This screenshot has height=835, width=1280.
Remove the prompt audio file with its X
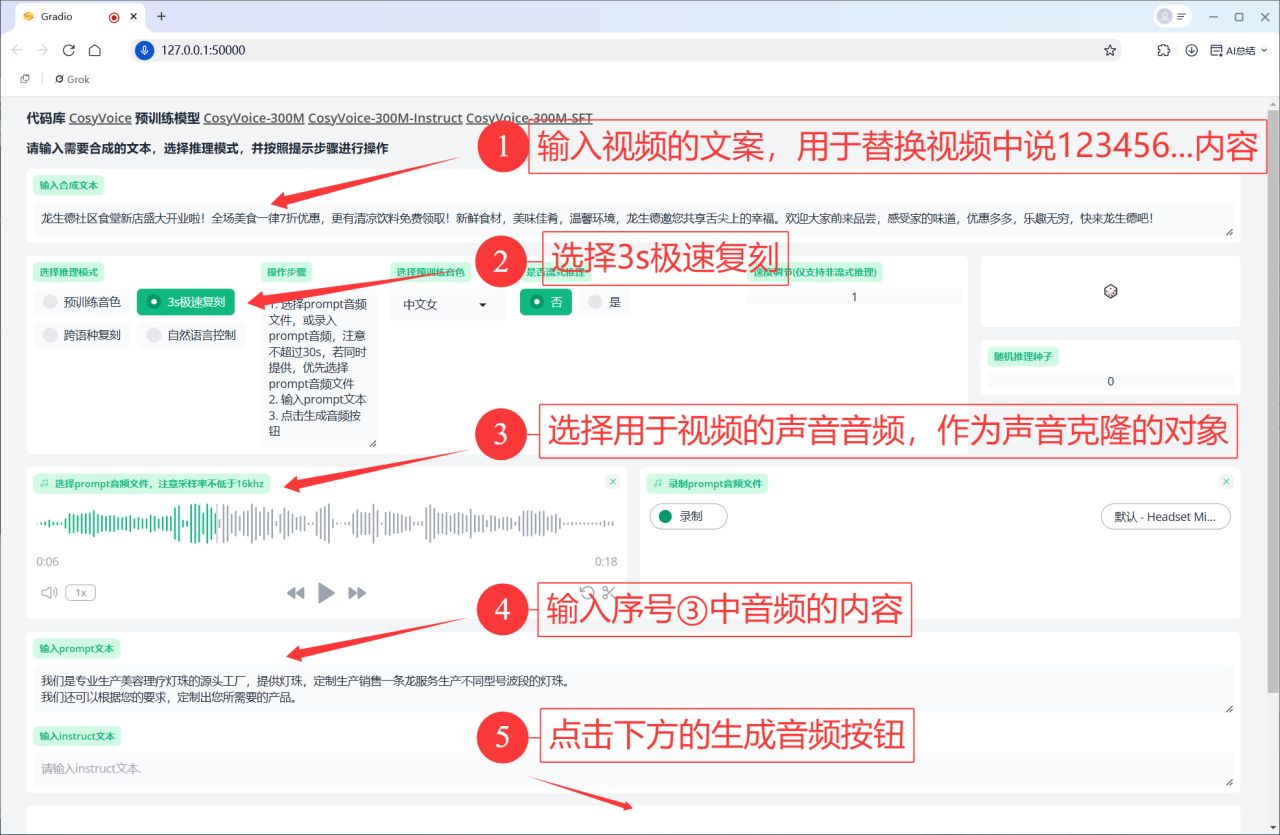613,482
